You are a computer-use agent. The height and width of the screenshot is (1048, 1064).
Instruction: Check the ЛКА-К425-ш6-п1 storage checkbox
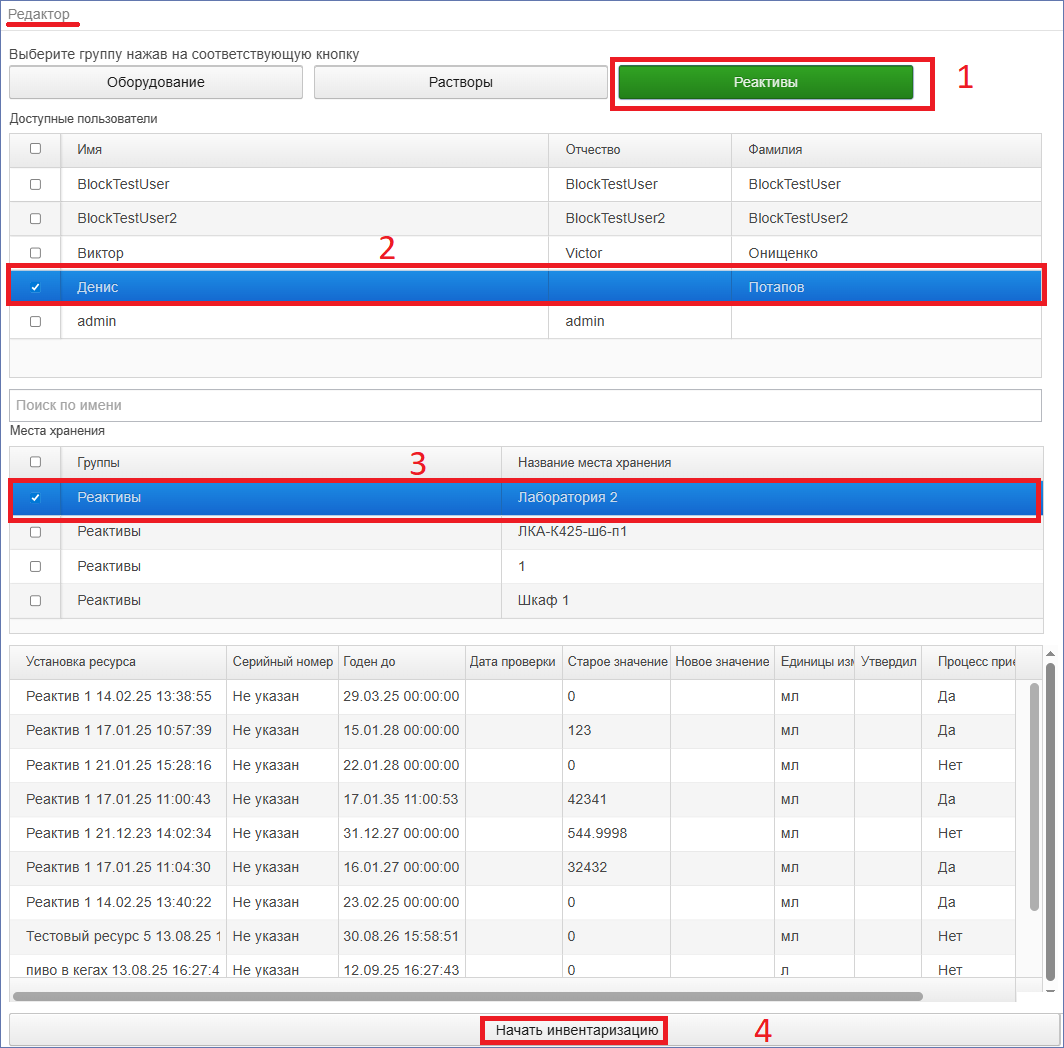pyautogui.click(x=35, y=532)
